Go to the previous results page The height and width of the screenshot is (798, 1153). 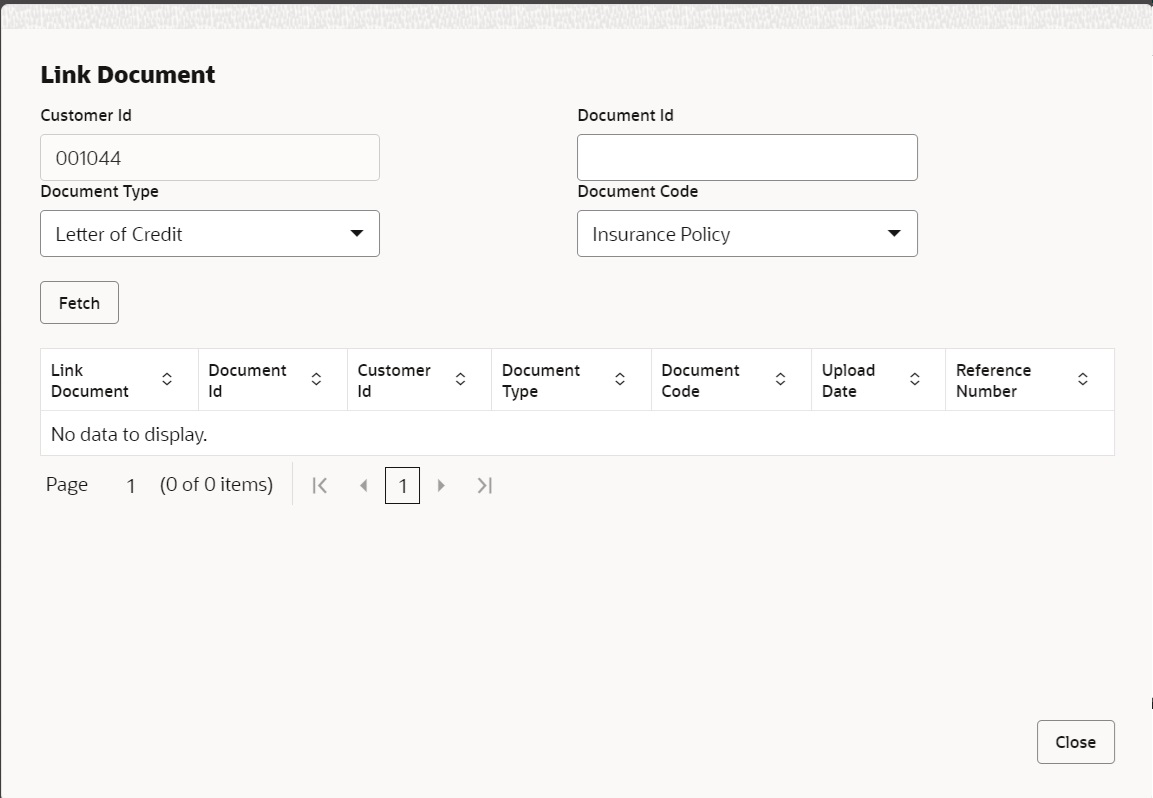(x=364, y=484)
